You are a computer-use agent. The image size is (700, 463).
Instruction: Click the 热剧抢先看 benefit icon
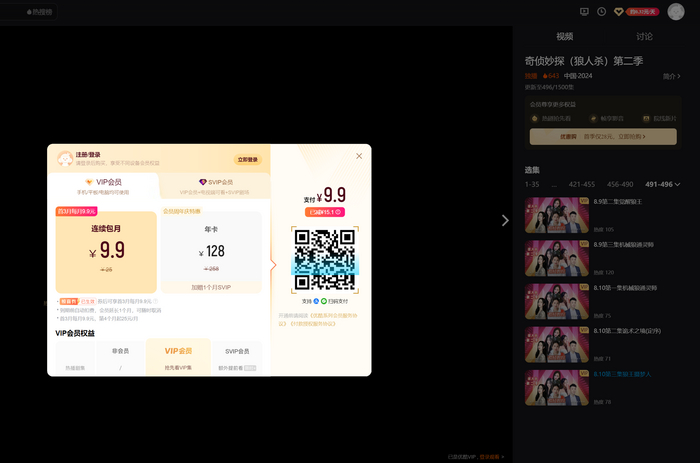534,118
